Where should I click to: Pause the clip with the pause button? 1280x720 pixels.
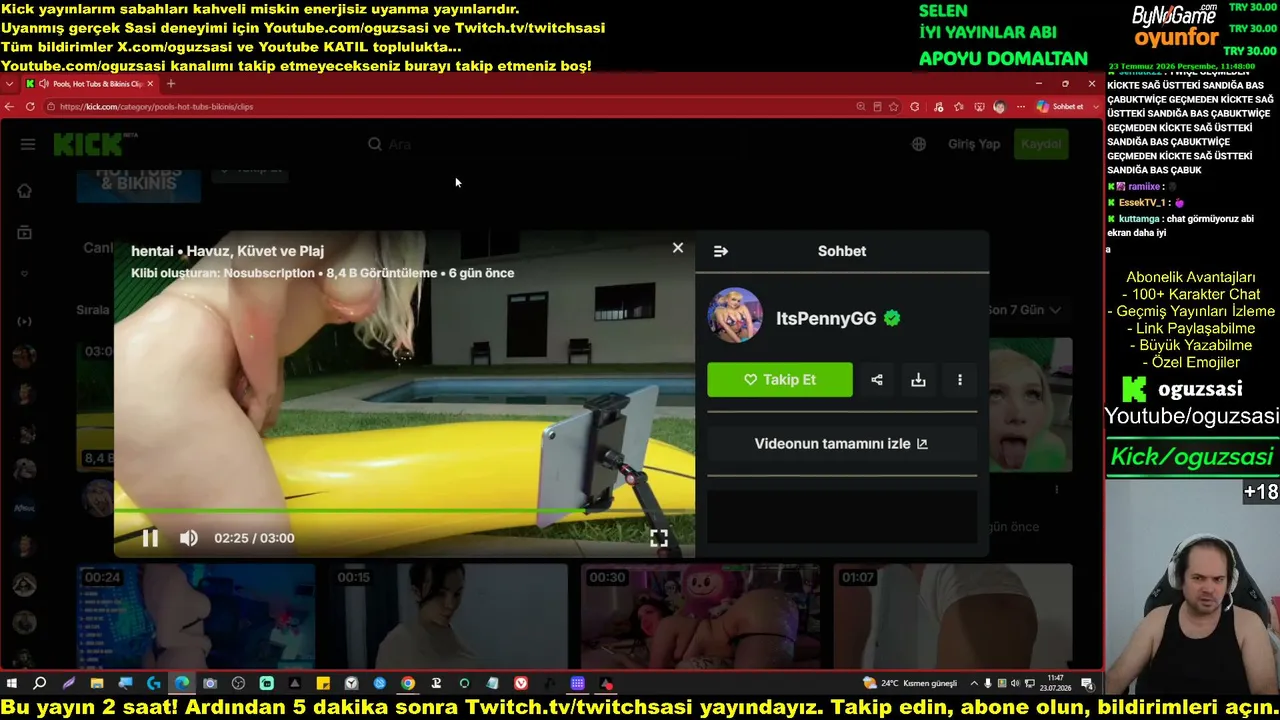click(x=150, y=538)
